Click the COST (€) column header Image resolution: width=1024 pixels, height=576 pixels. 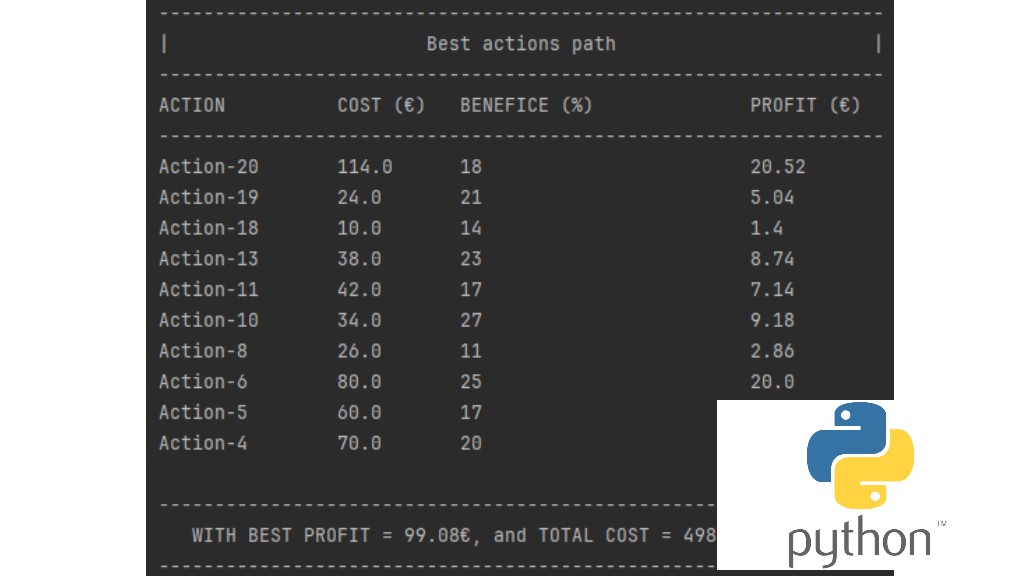coord(381,105)
